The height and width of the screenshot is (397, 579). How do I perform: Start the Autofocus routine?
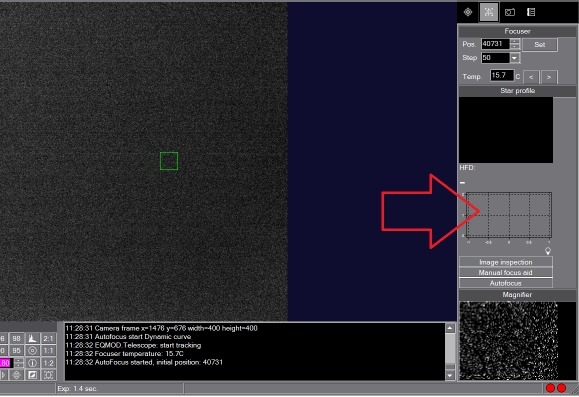click(506, 283)
